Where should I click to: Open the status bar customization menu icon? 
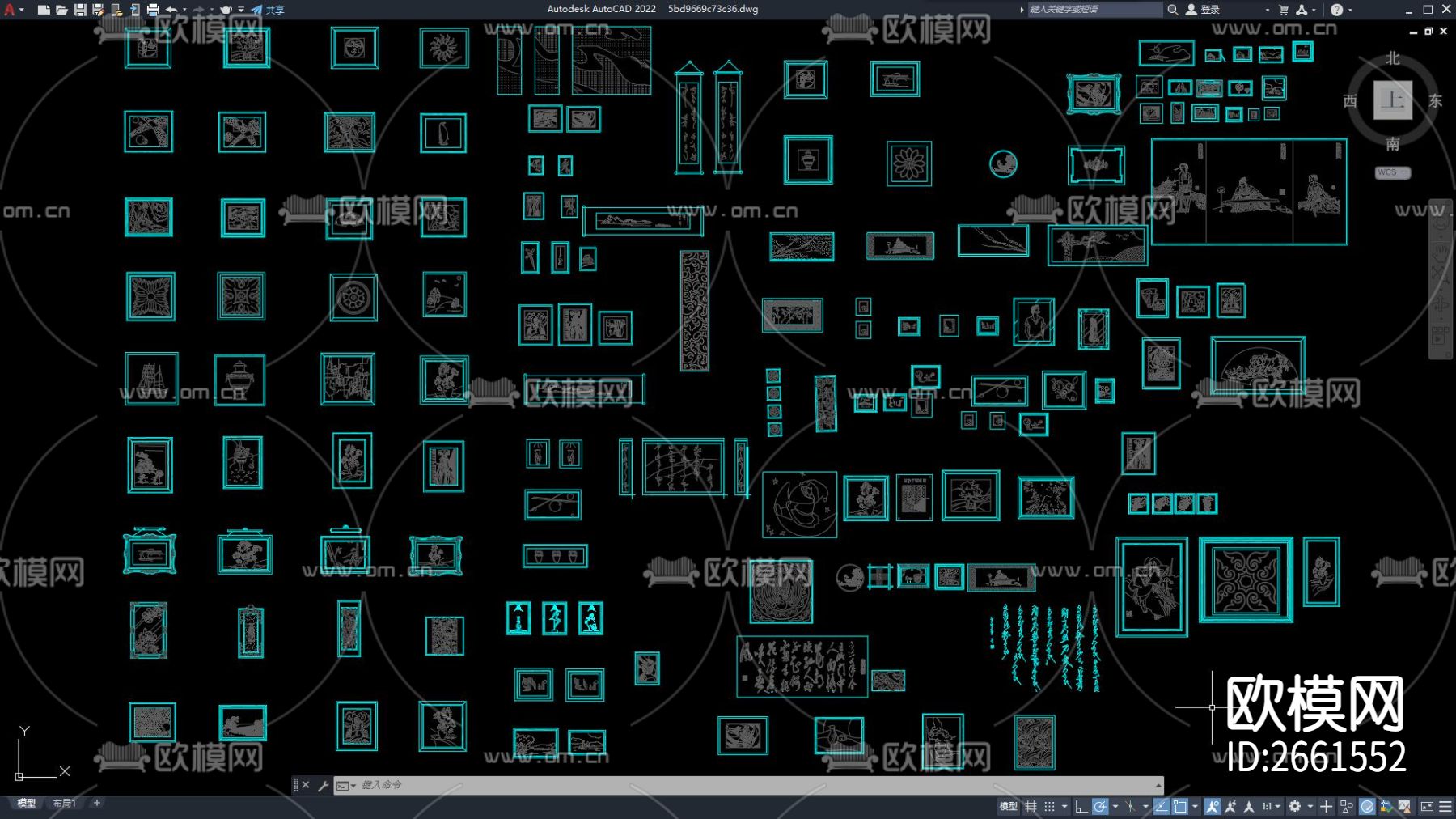click(1445, 806)
